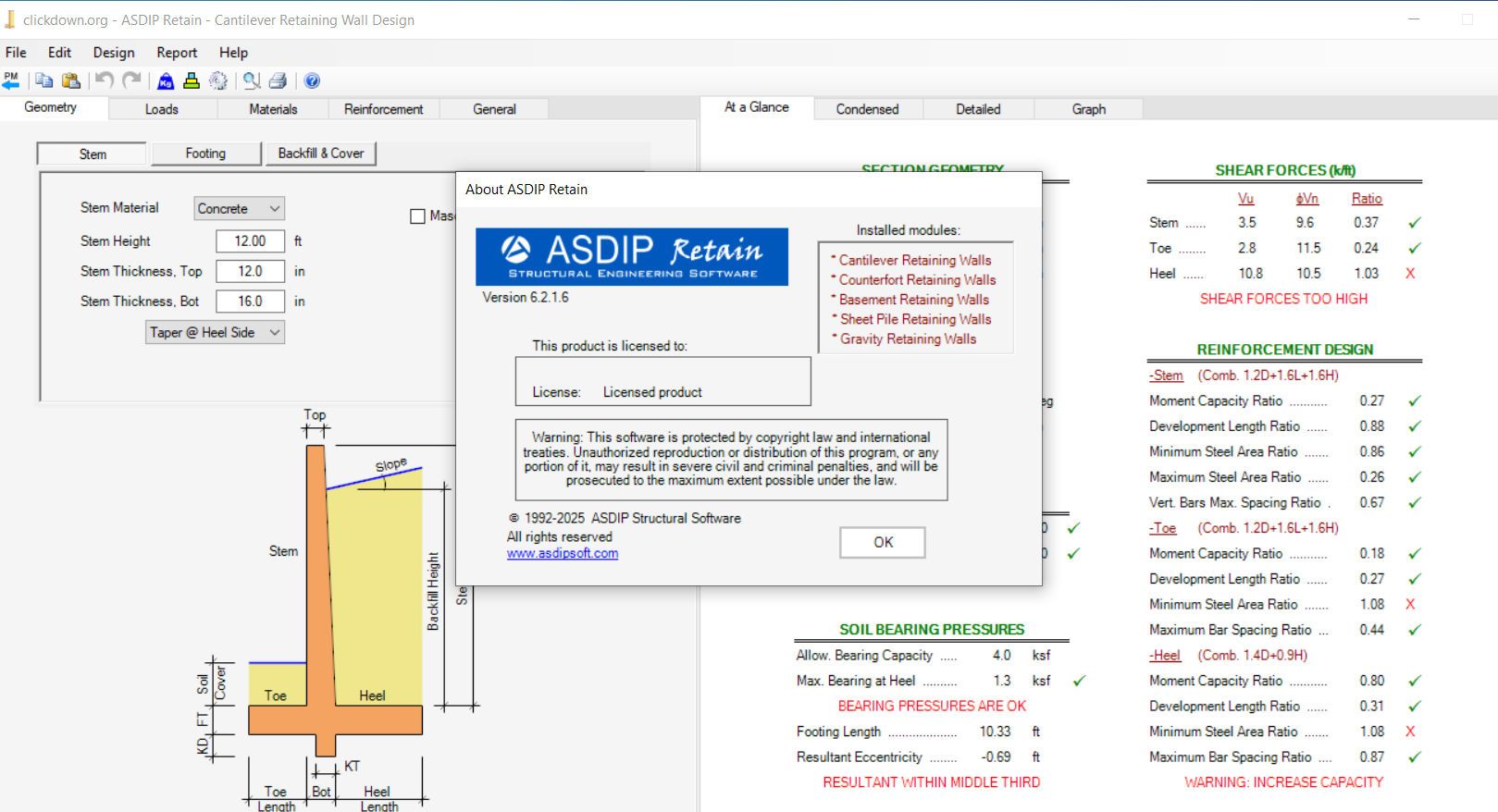Open the Edit menu

click(59, 53)
